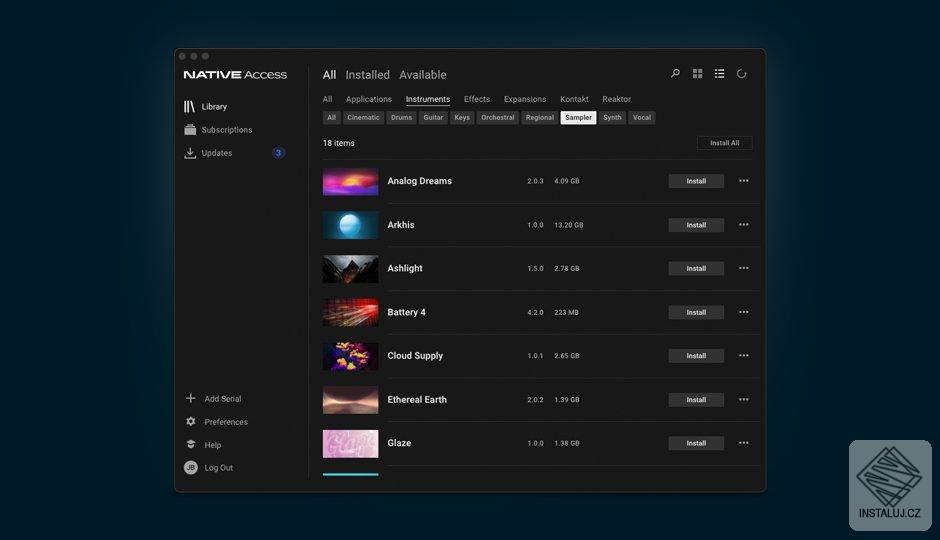Install Ethereal Earth
The width and height of the screenshot is (940, 540).
click(x=696, y=400)
